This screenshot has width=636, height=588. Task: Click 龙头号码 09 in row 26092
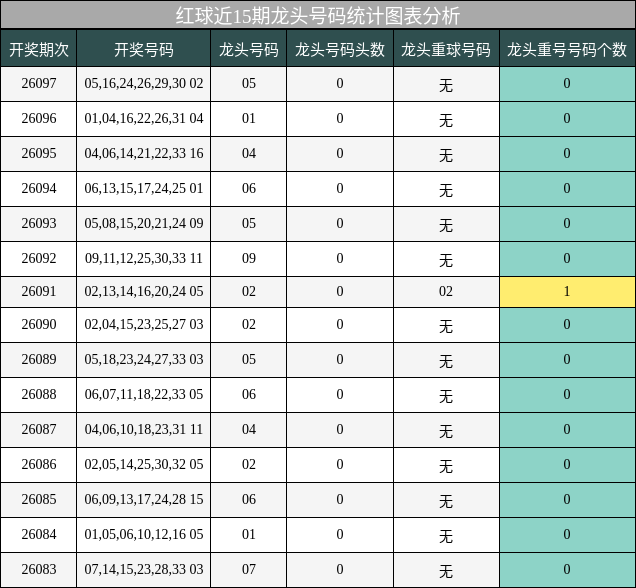coord(249,259)
